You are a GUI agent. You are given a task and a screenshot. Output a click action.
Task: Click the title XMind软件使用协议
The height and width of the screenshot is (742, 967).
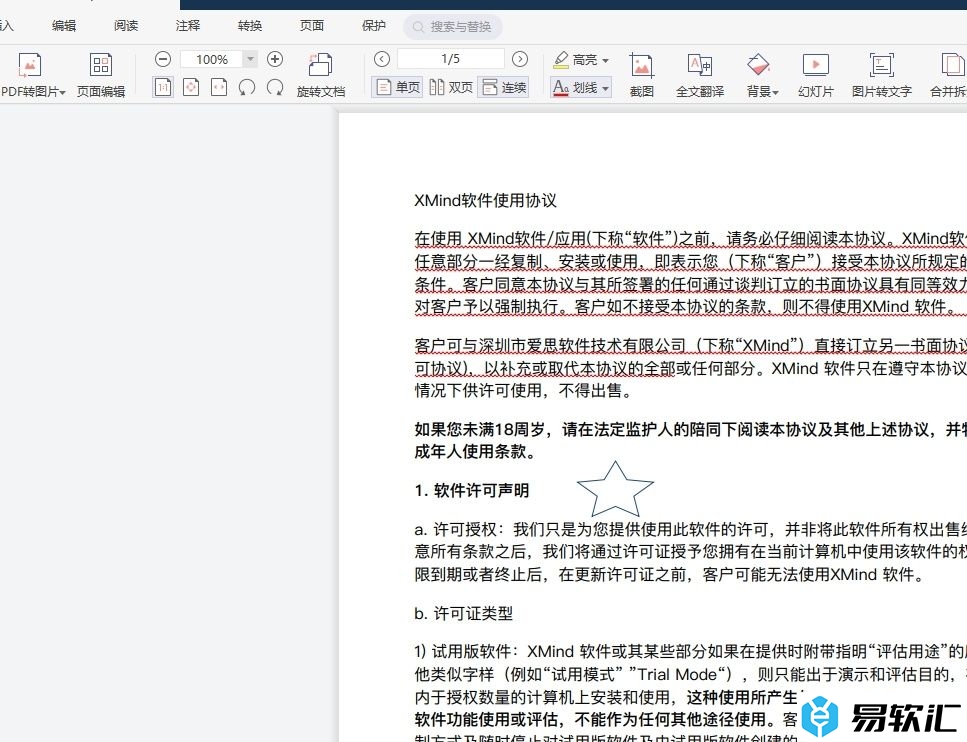[485, 200]
